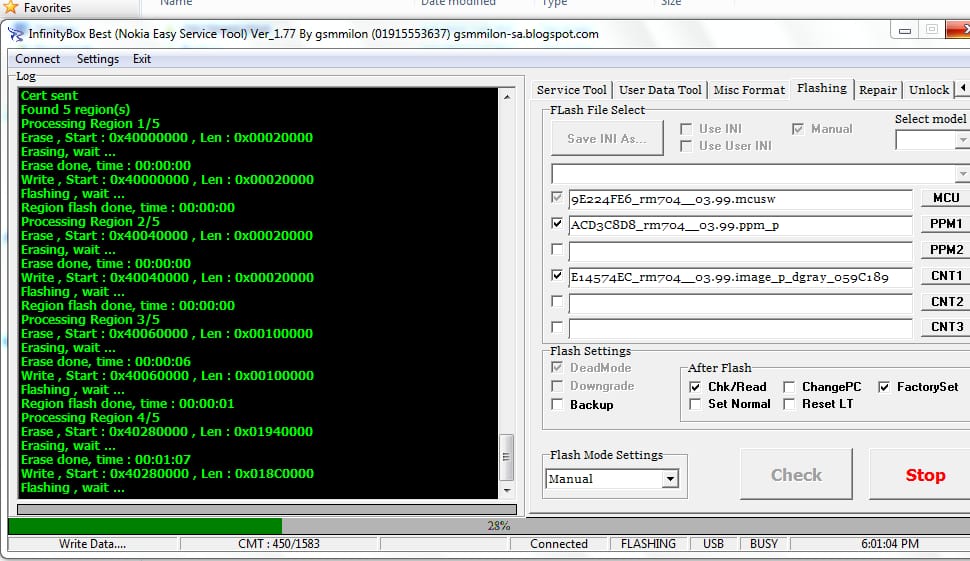Uncheck the FactorySet option

pyautogui.click(x=884, y=387)
